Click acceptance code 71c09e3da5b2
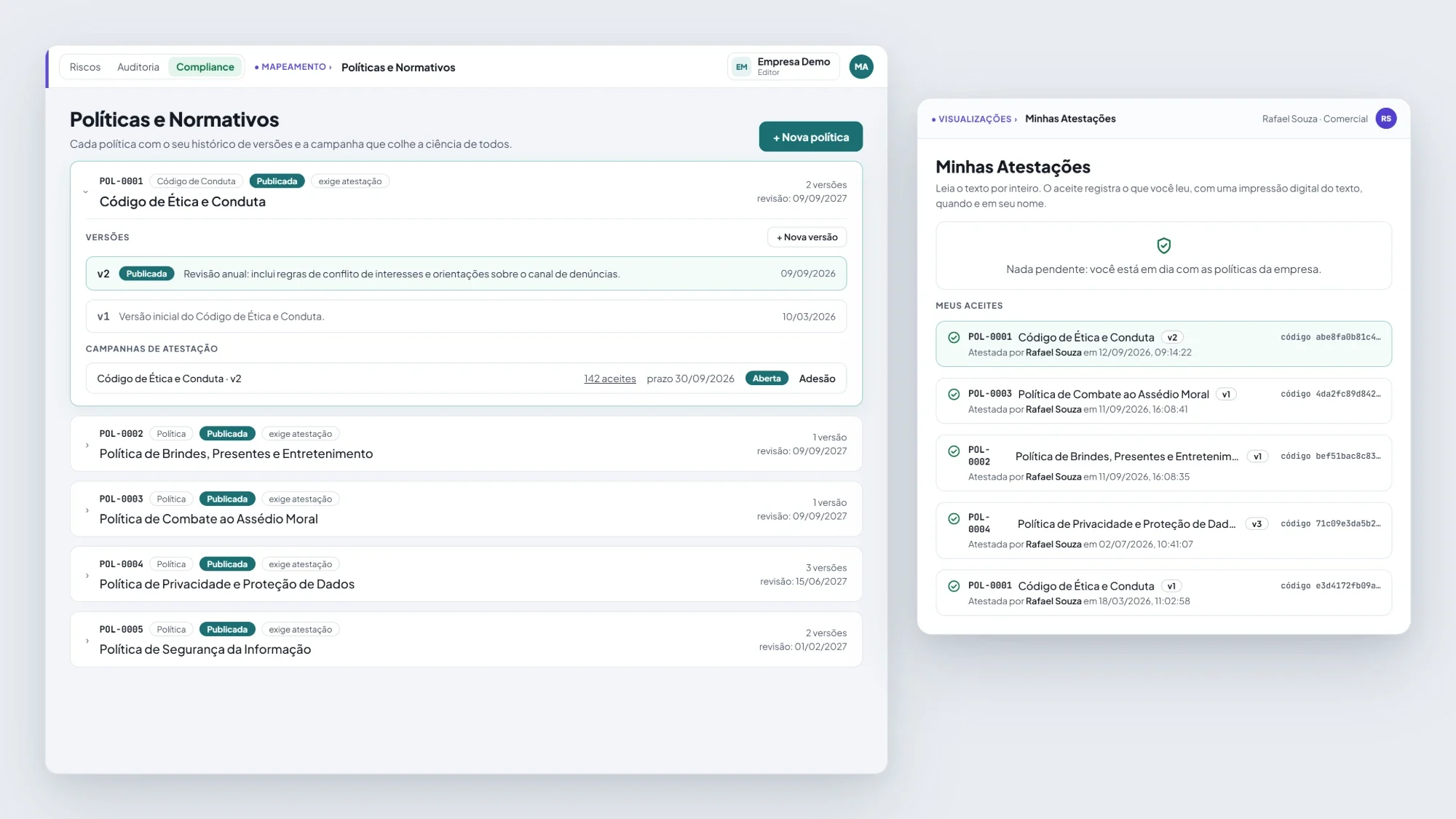Screen dimensions: 1456x819 coord(1330,524)
